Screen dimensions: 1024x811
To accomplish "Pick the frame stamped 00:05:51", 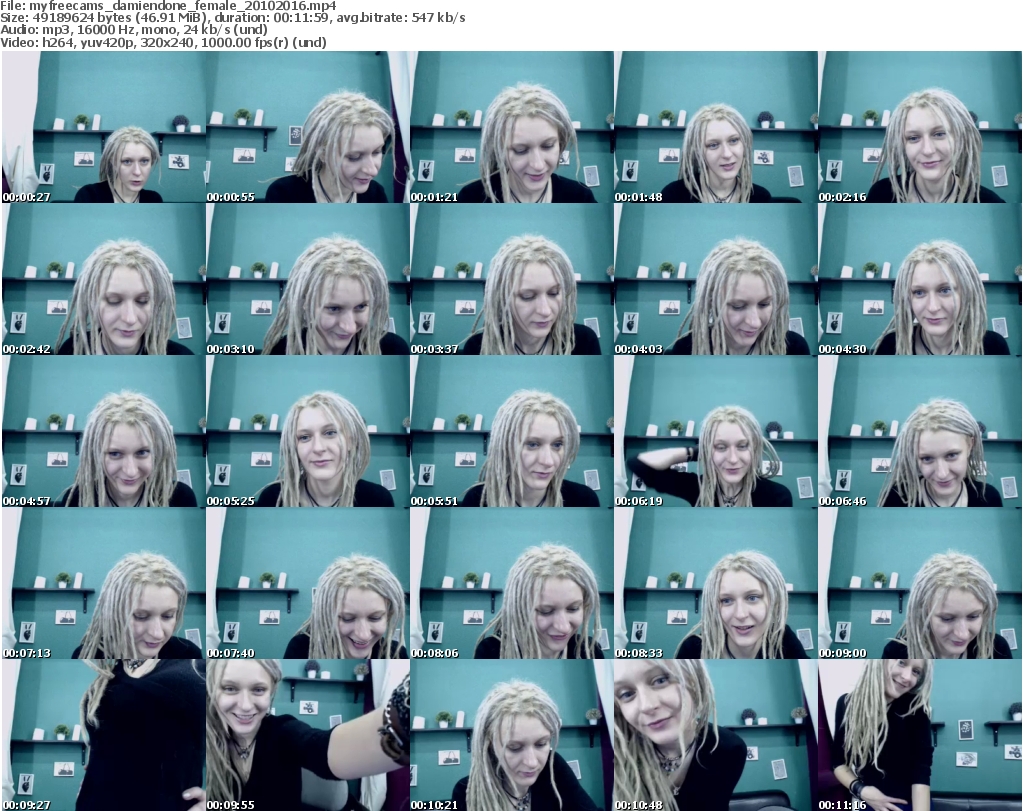I will click(511, 432).
